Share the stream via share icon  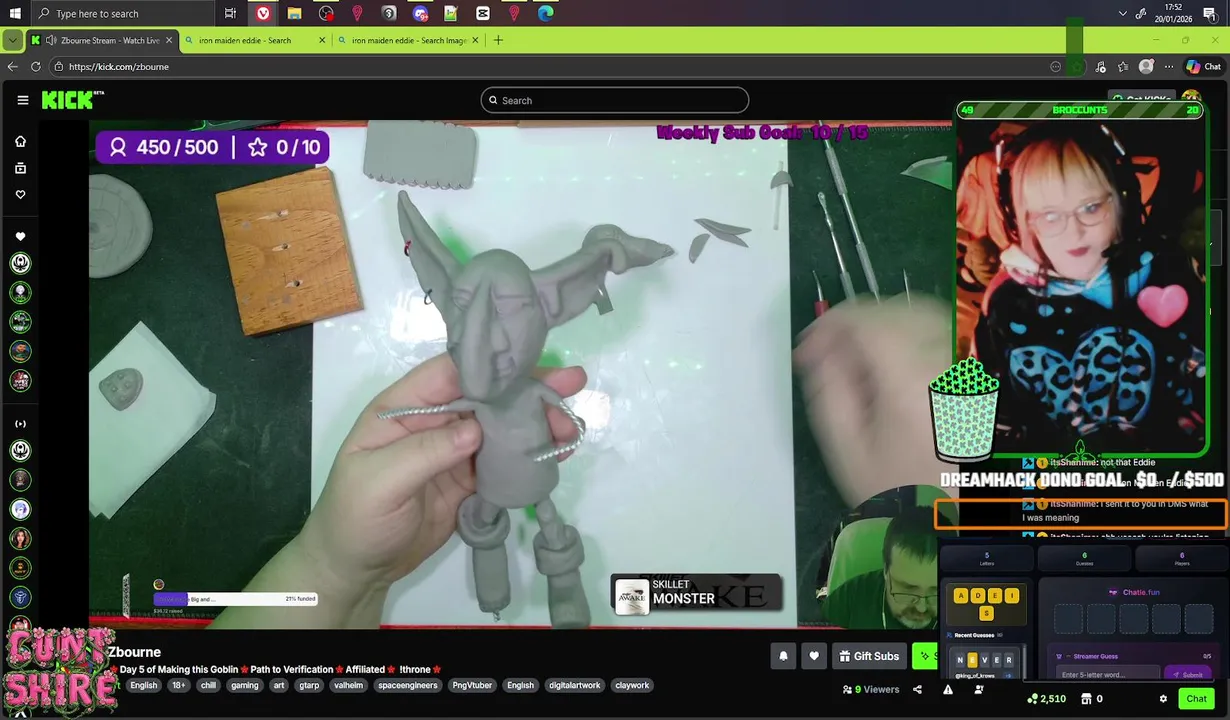pyautogui.click(x=917, y=689)
